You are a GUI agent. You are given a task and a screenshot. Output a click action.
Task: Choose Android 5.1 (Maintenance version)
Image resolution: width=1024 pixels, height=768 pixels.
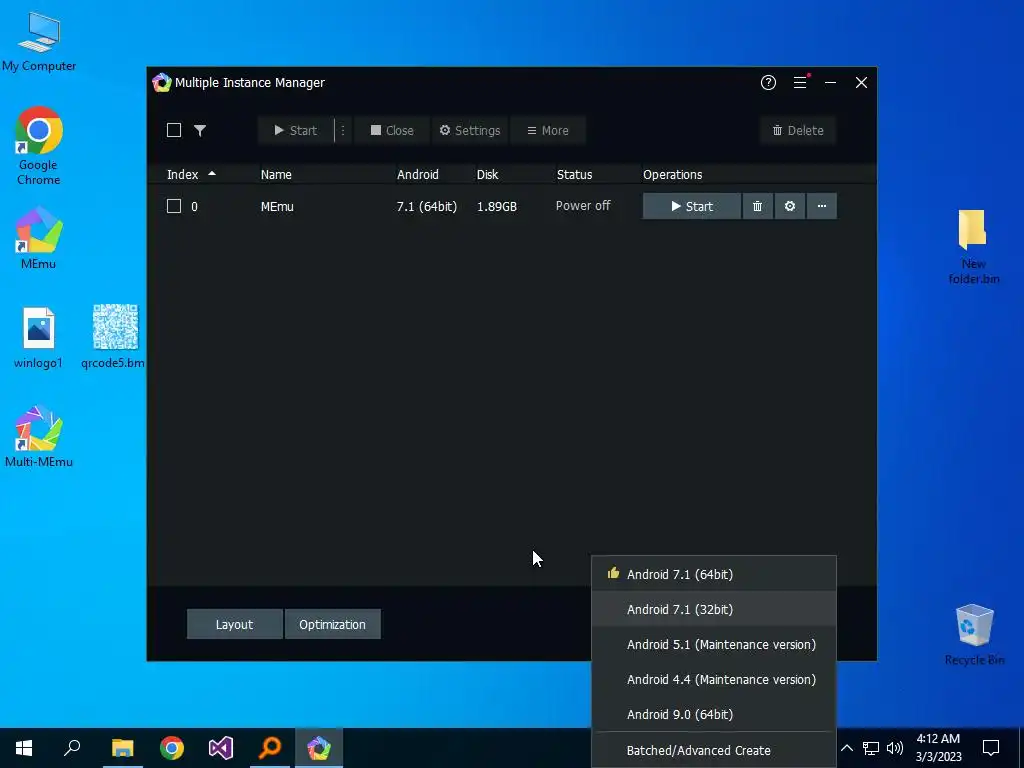tap(714, 645)
